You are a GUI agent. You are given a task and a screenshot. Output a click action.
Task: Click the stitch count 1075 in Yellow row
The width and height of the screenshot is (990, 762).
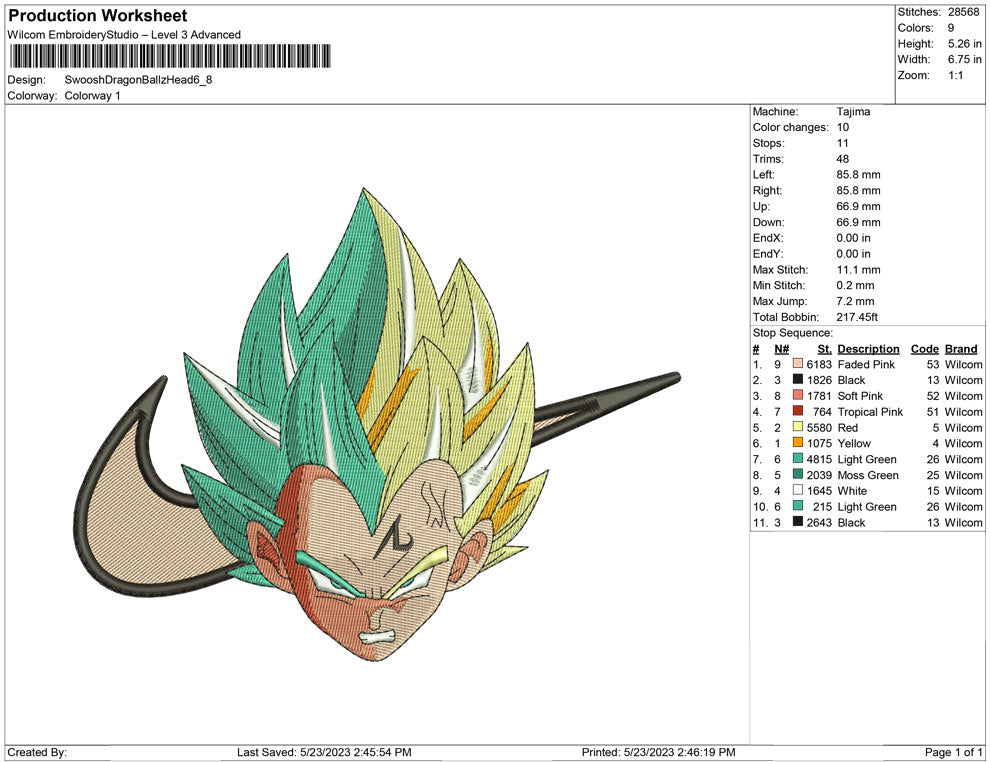coord(819,443)
